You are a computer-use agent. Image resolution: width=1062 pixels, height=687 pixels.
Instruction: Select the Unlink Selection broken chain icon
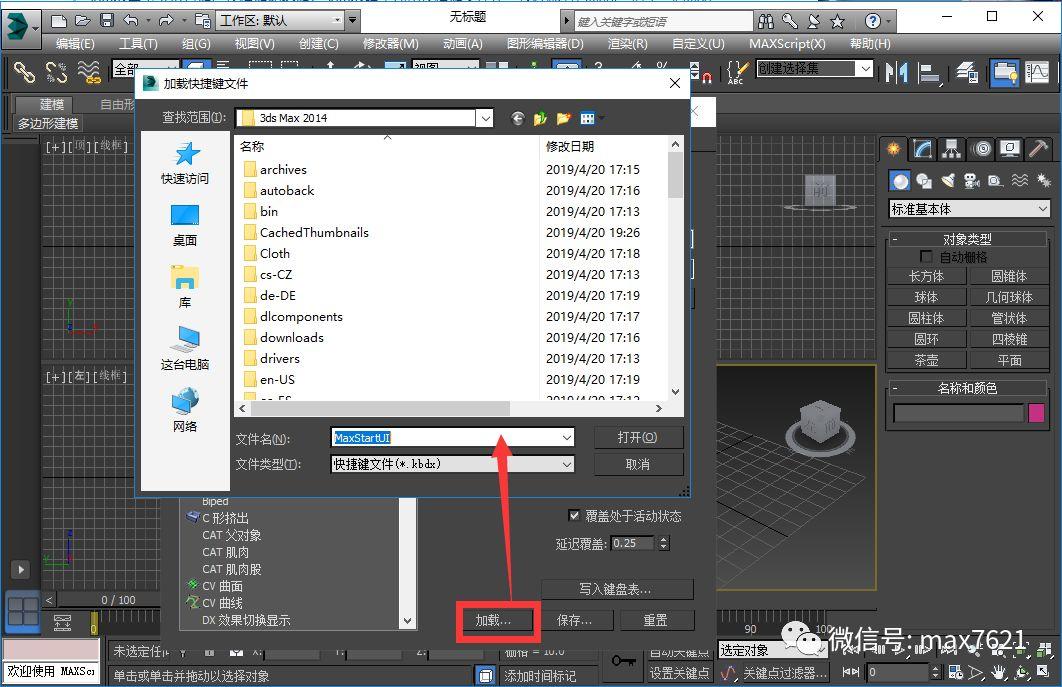pyautogui.click(x=56, y=72)
